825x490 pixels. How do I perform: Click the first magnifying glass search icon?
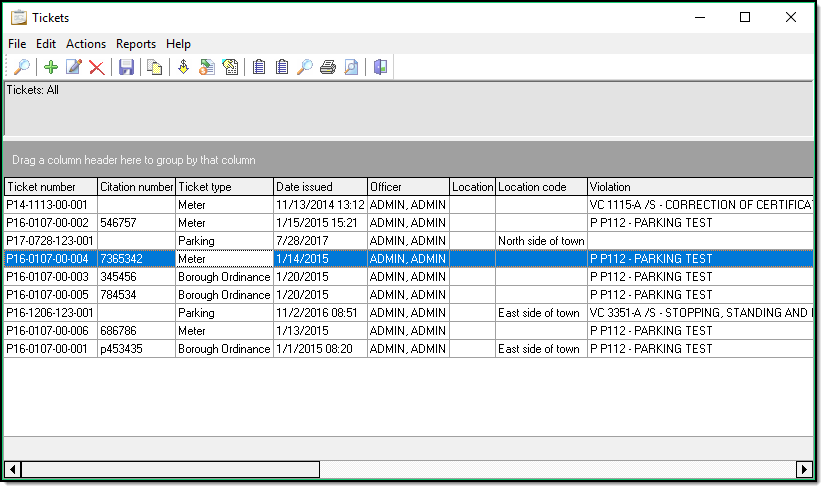[20, 67]
